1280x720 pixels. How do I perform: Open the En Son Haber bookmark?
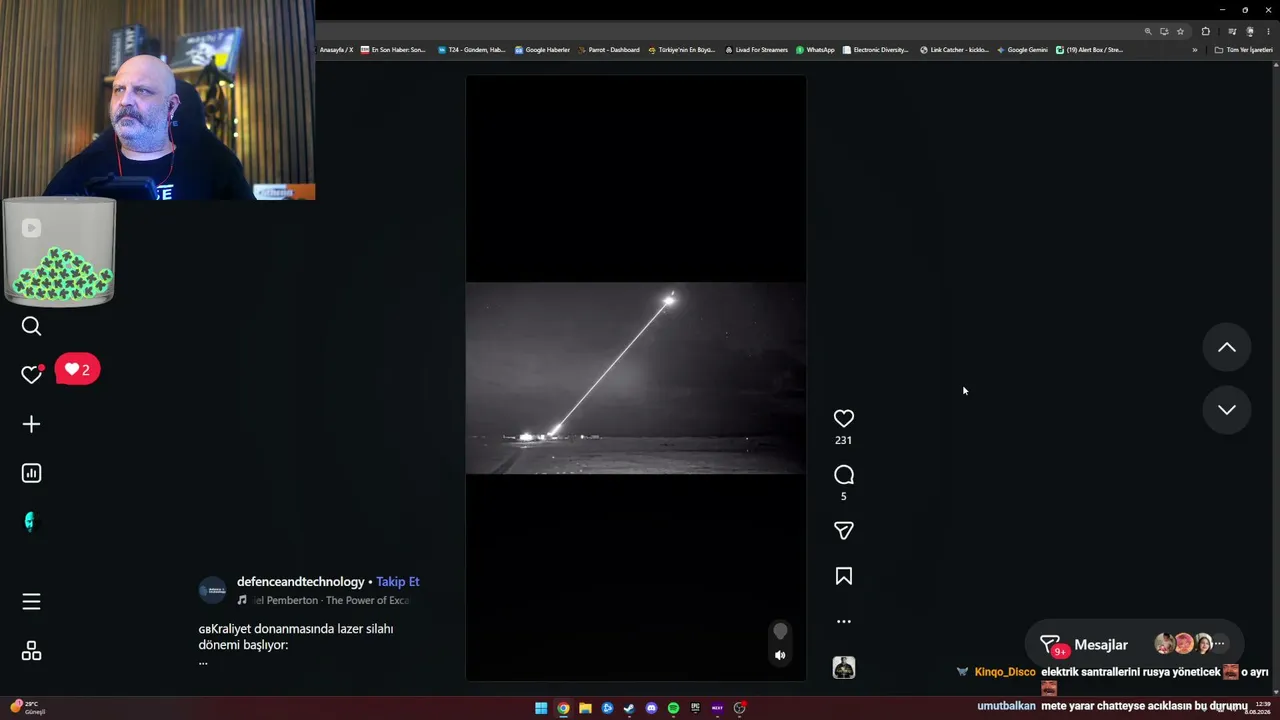[393, 50]
